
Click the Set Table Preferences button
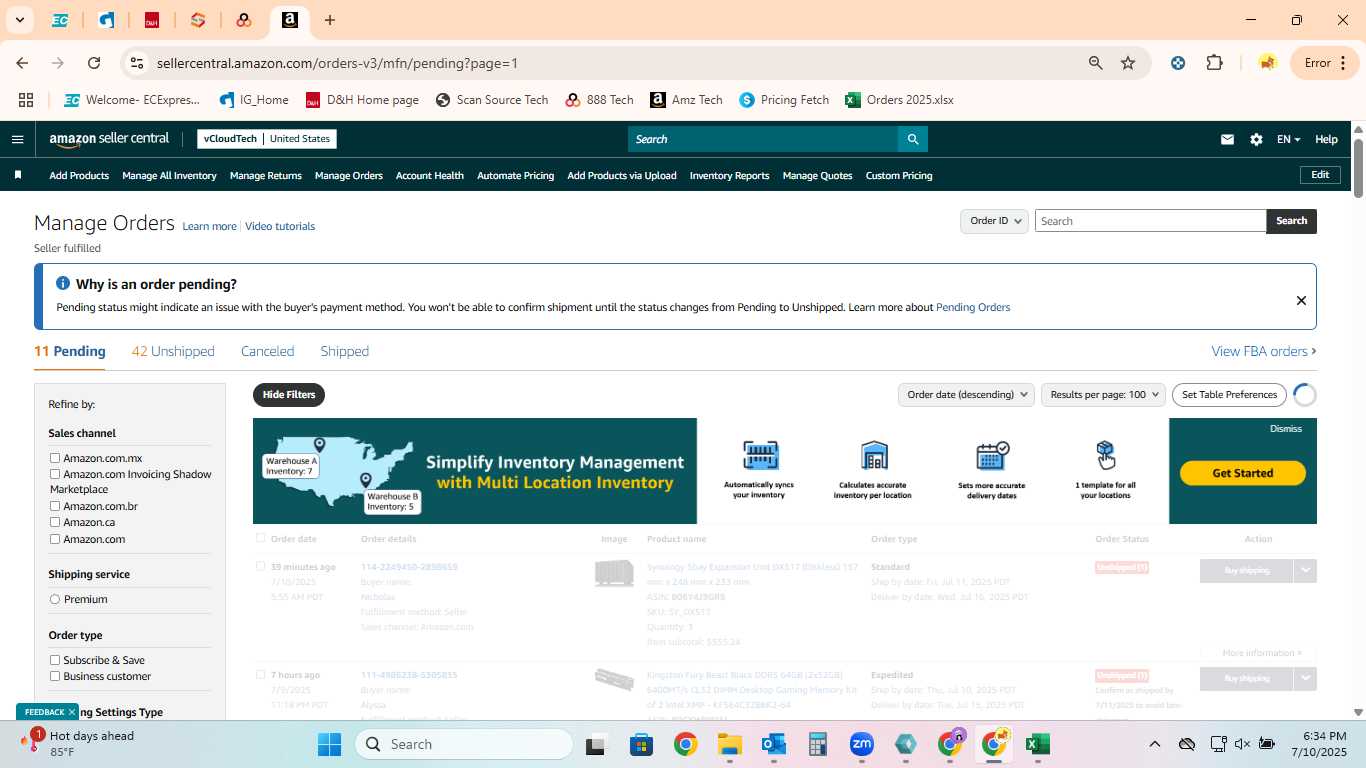(1230, 394)
